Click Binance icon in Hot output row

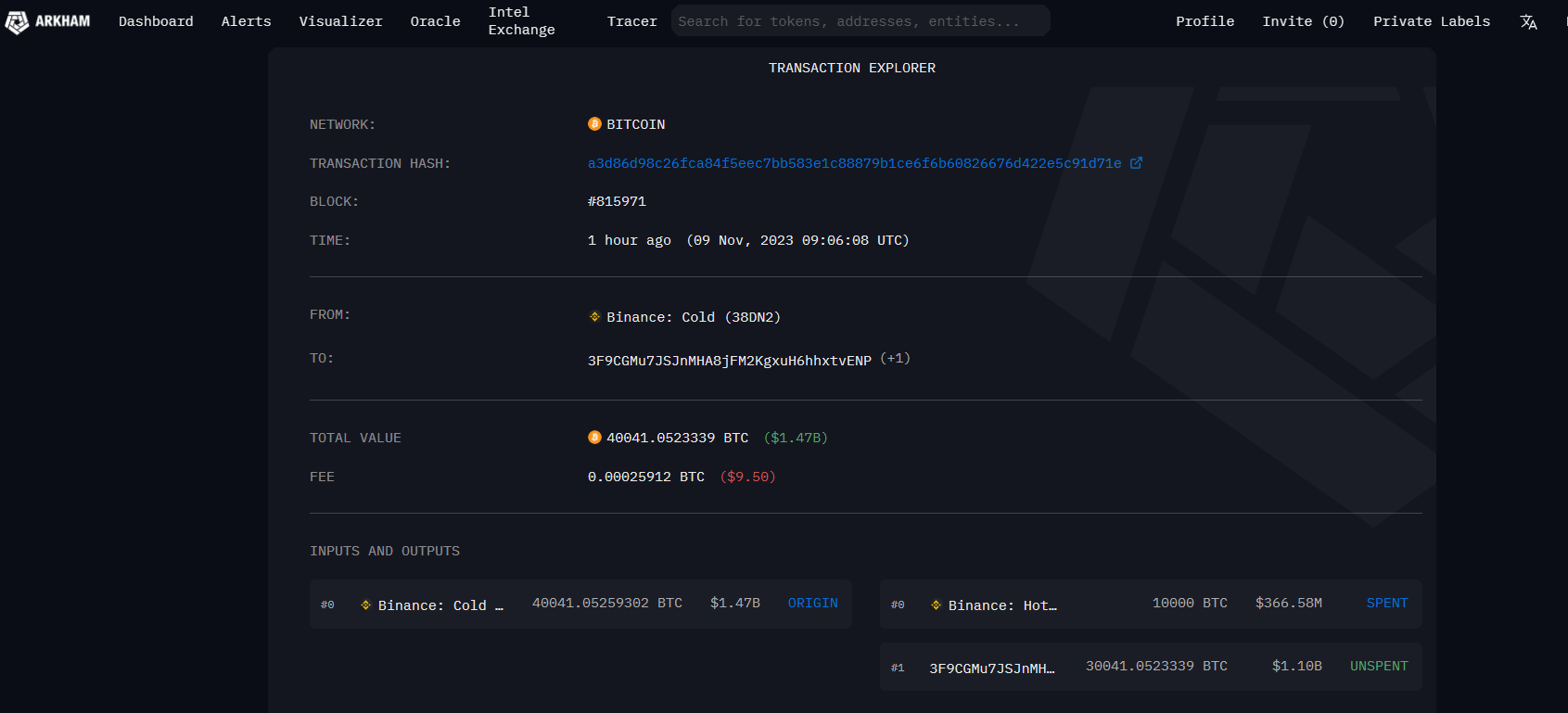(937, 605)
